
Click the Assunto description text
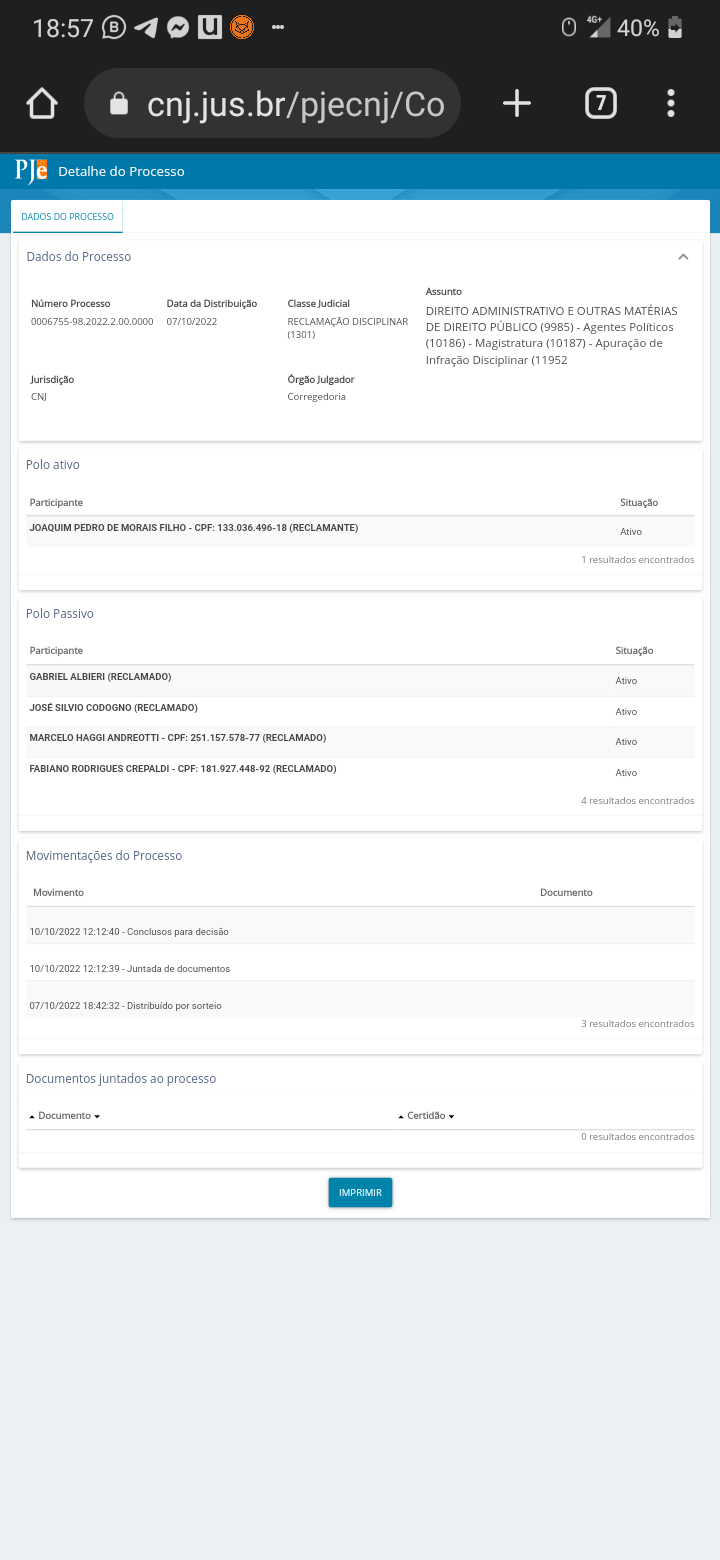point(551,335)
